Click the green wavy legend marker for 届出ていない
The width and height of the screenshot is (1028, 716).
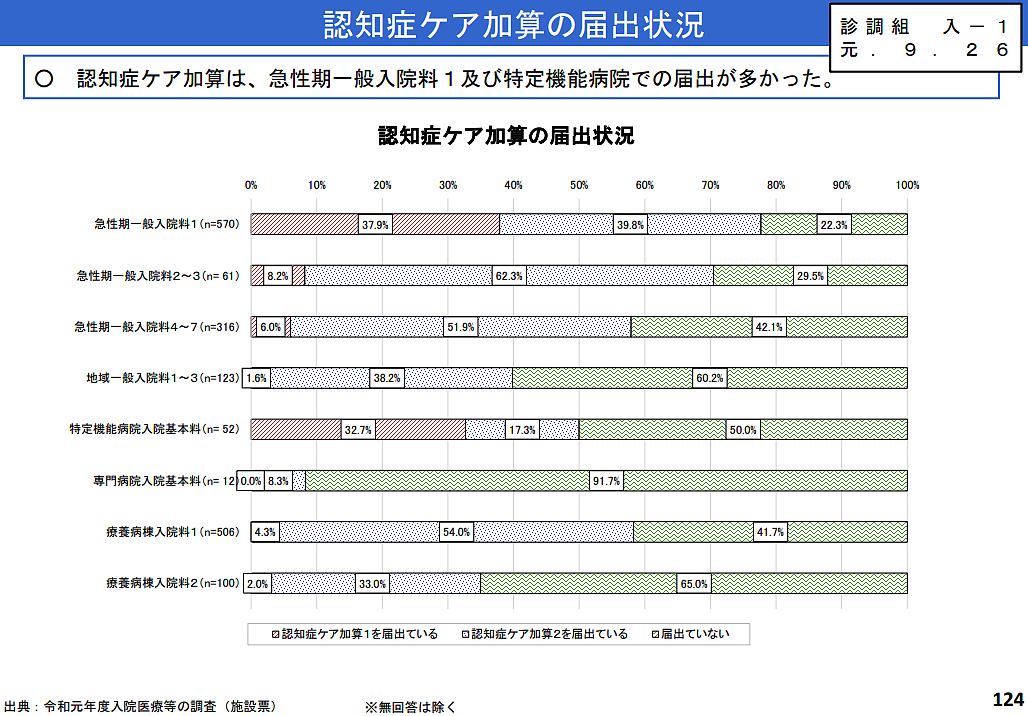click(x=654, y=634)
